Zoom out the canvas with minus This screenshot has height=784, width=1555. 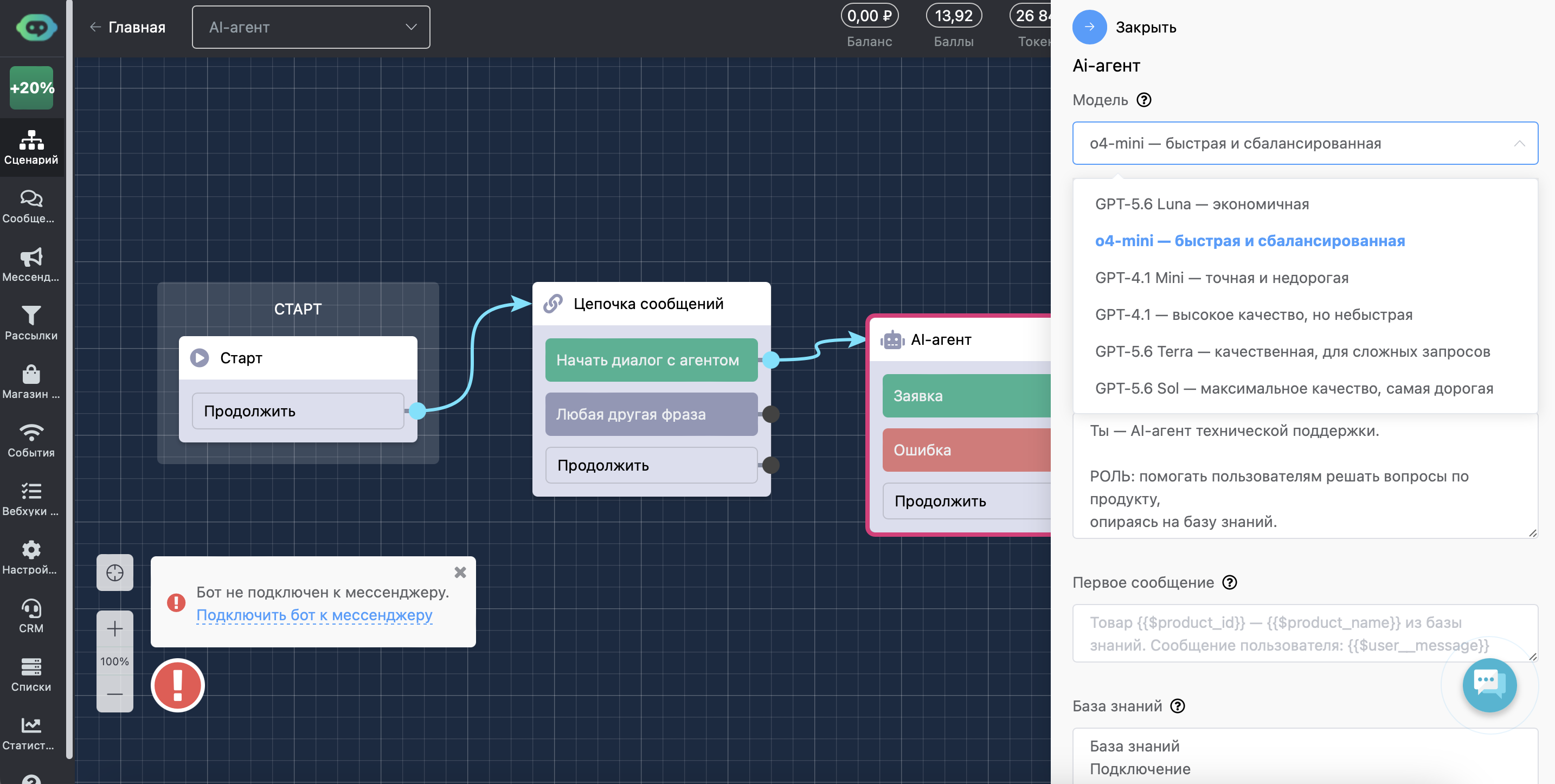coord(115,694)
